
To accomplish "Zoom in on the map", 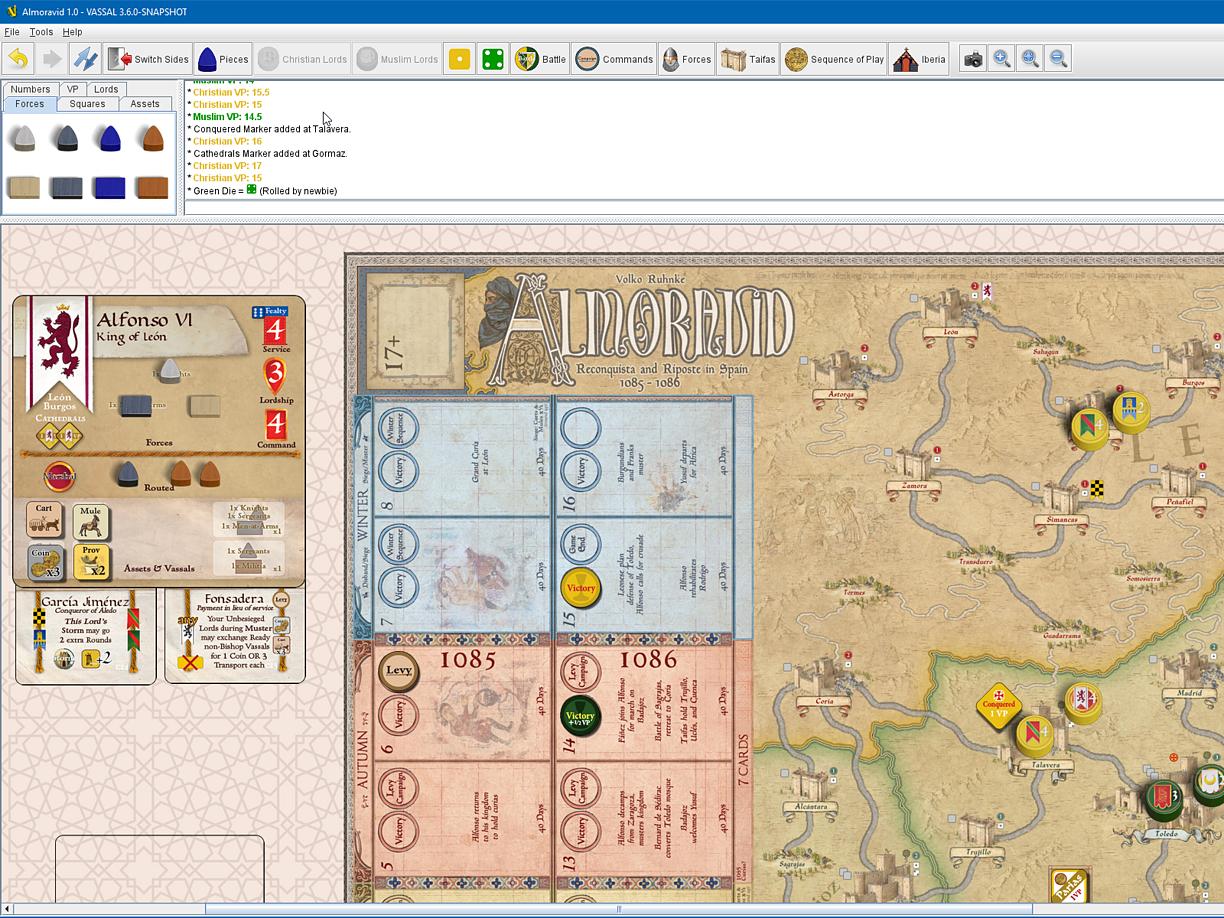I will [x=1001, y=58].
